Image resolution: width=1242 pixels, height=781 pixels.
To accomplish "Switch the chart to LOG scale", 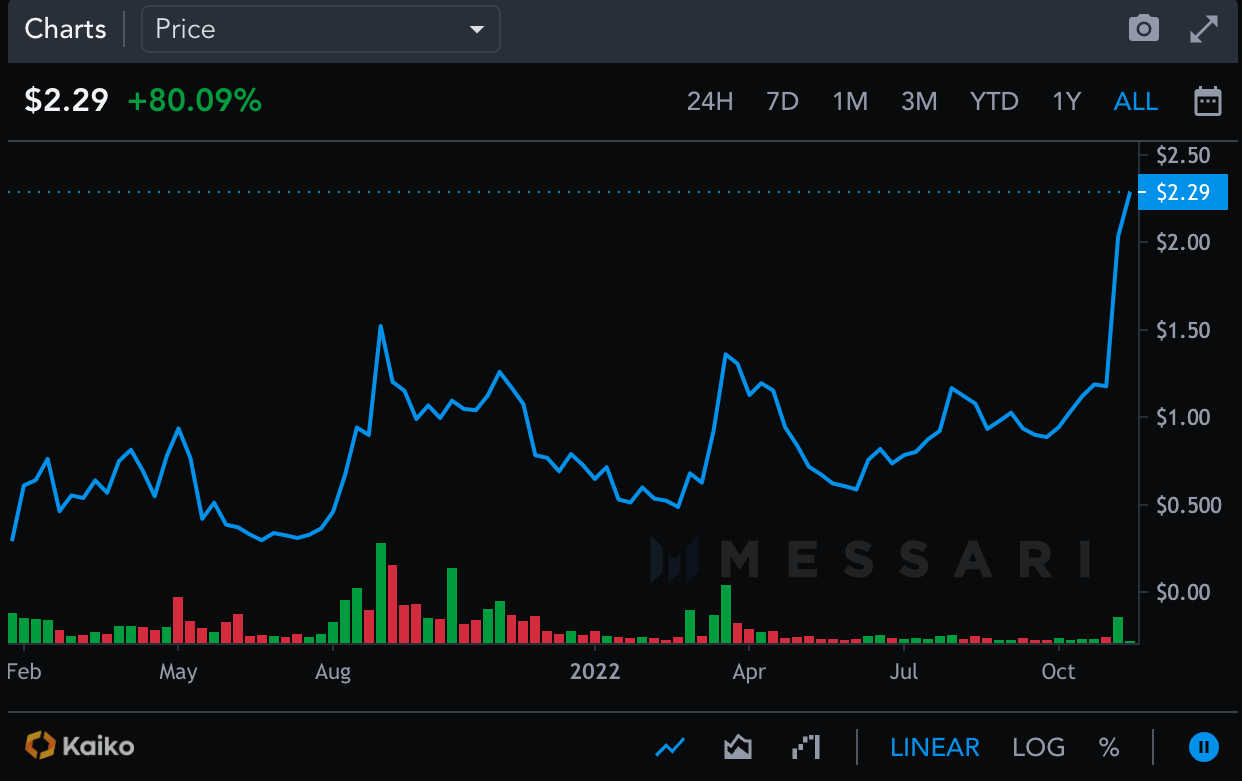I will [x=1038, y=747].
